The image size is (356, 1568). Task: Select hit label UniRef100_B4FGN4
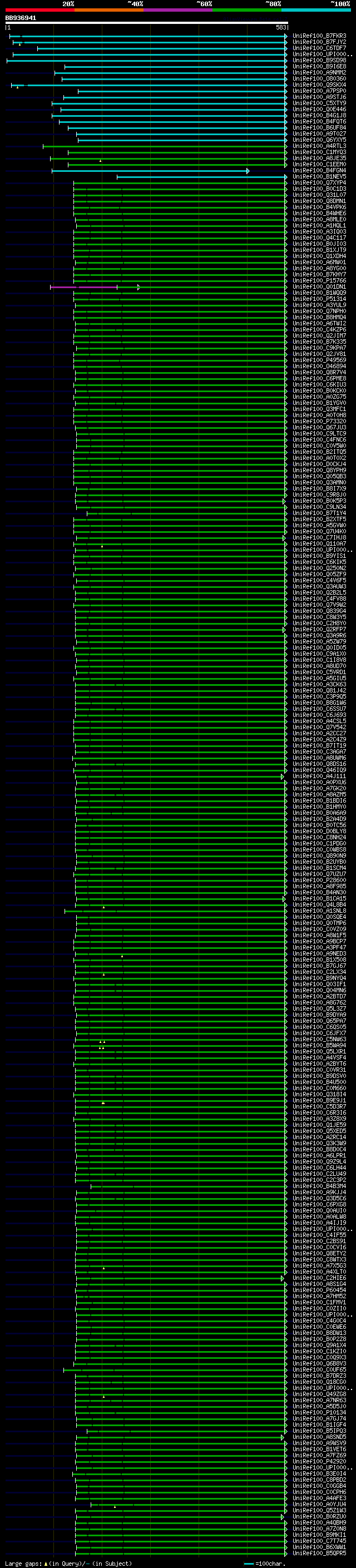(x=319, y=170)
